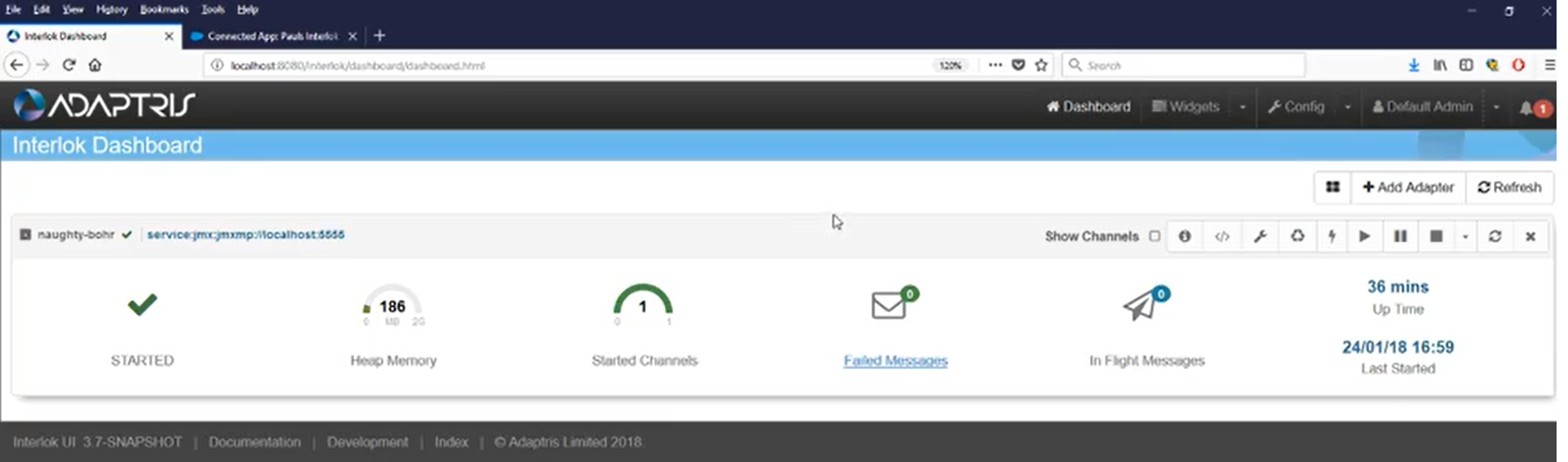Click the green STARTED checkmark status
Image resolution: width=1568 pixels, height=462 pixels.
143,304
